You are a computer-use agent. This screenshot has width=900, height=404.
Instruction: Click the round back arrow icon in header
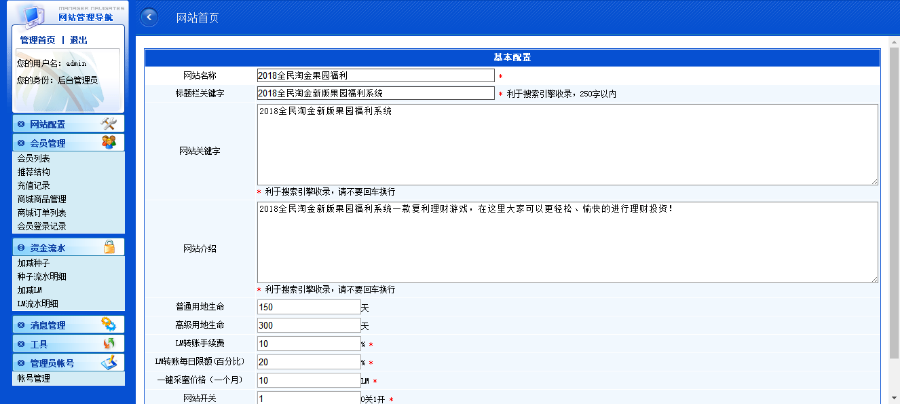(149, 17)
